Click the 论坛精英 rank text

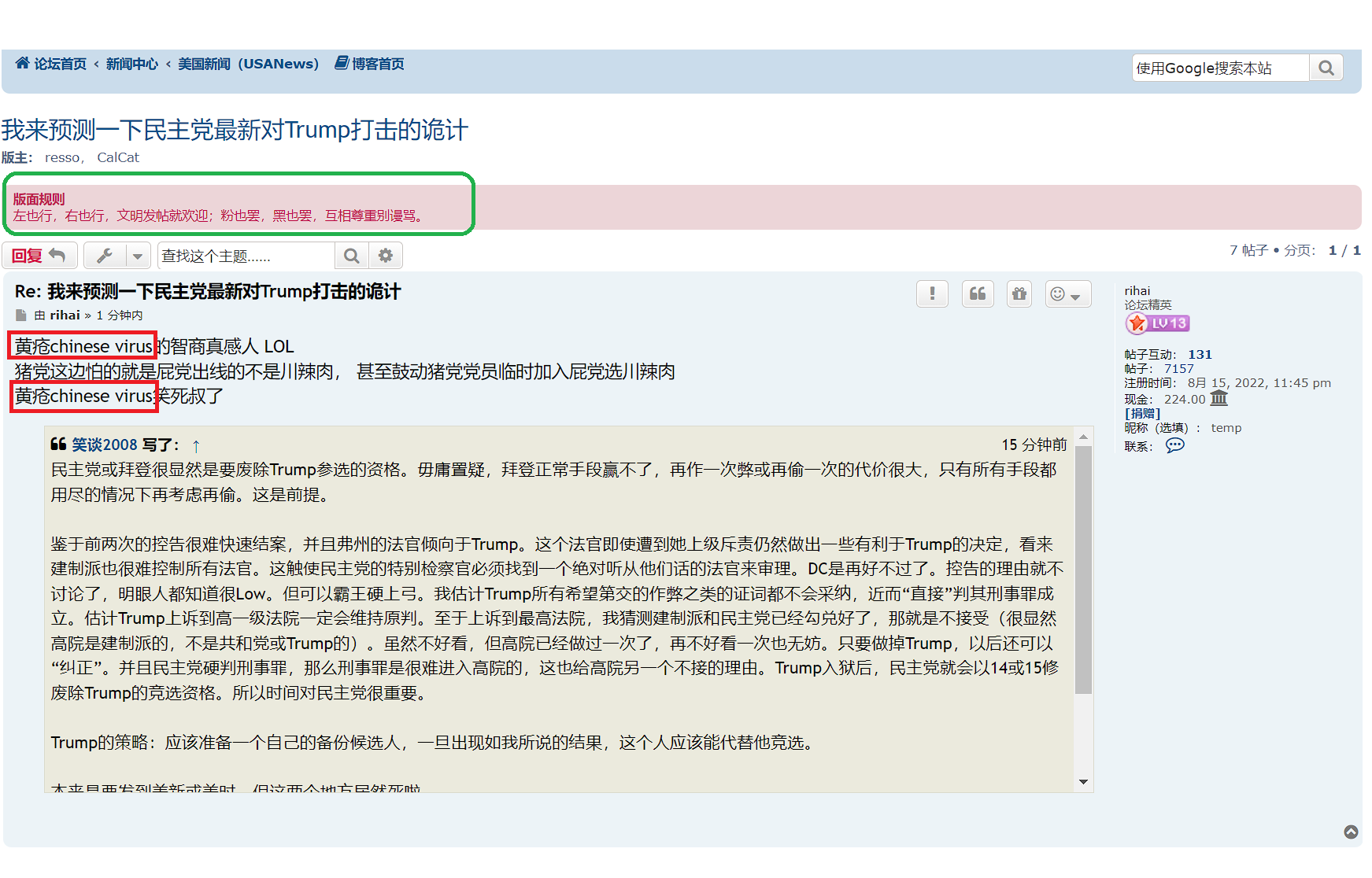coord(1148,305)
